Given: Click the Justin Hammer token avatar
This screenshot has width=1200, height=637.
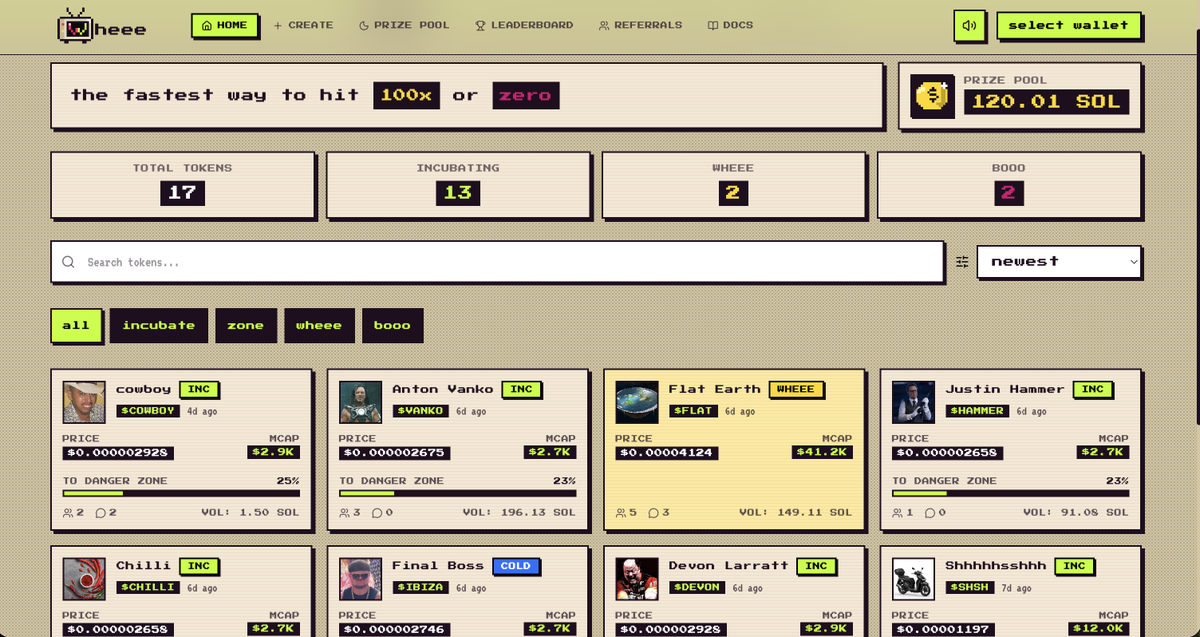Looking at the screenshot, I should 913,402.
